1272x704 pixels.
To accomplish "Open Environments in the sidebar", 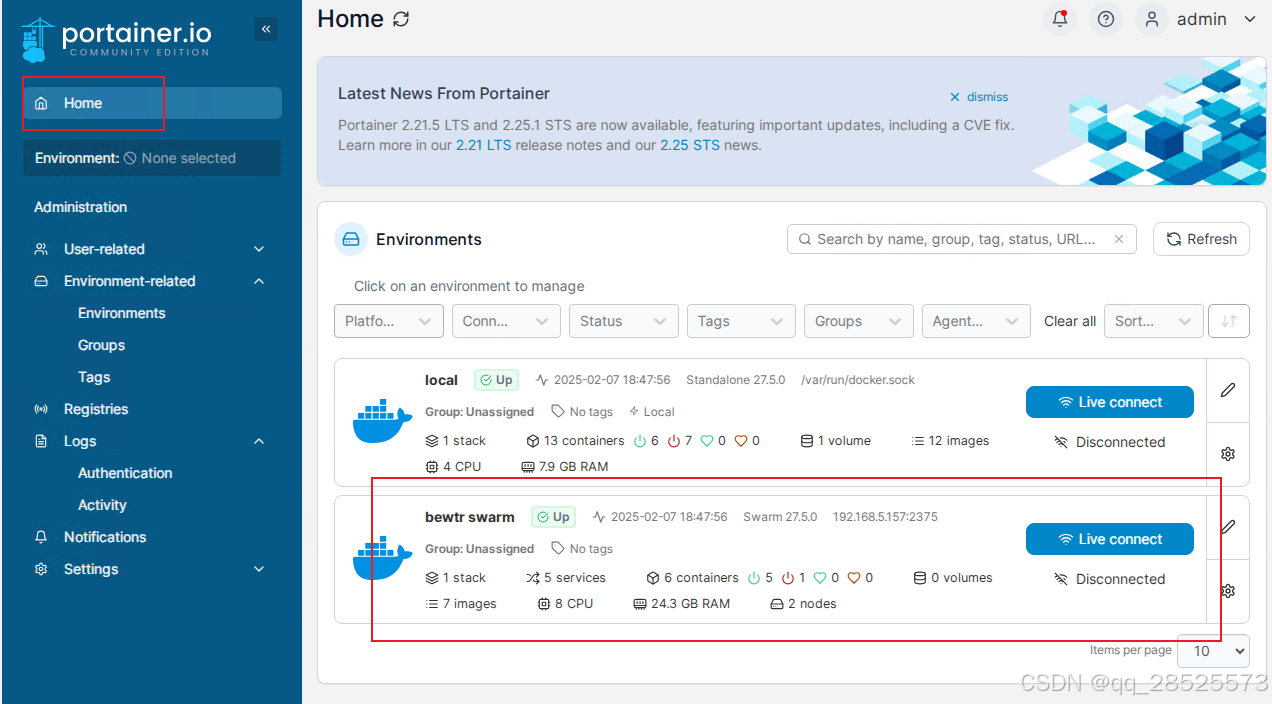I will pos(122,313).
